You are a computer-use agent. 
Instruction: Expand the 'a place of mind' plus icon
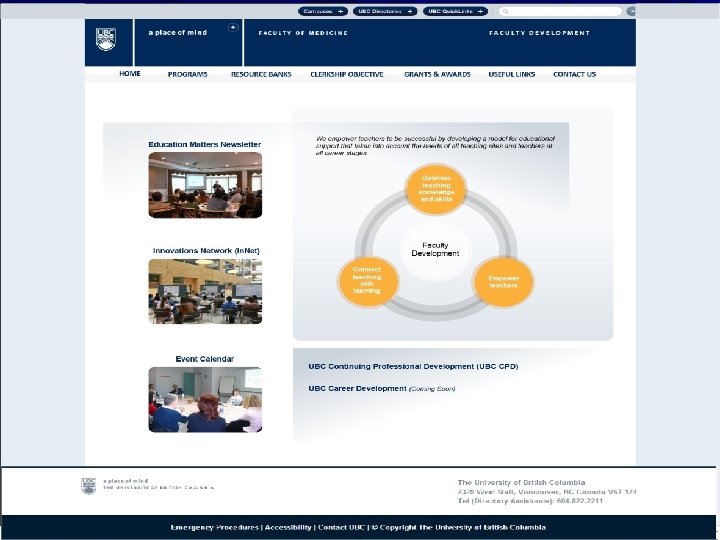(233, 28)
